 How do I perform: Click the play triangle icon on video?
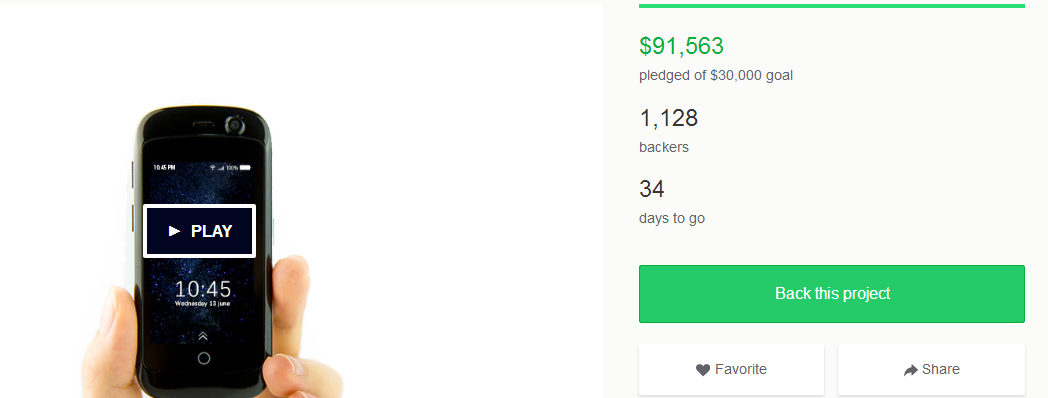click(x=174, y=231)
